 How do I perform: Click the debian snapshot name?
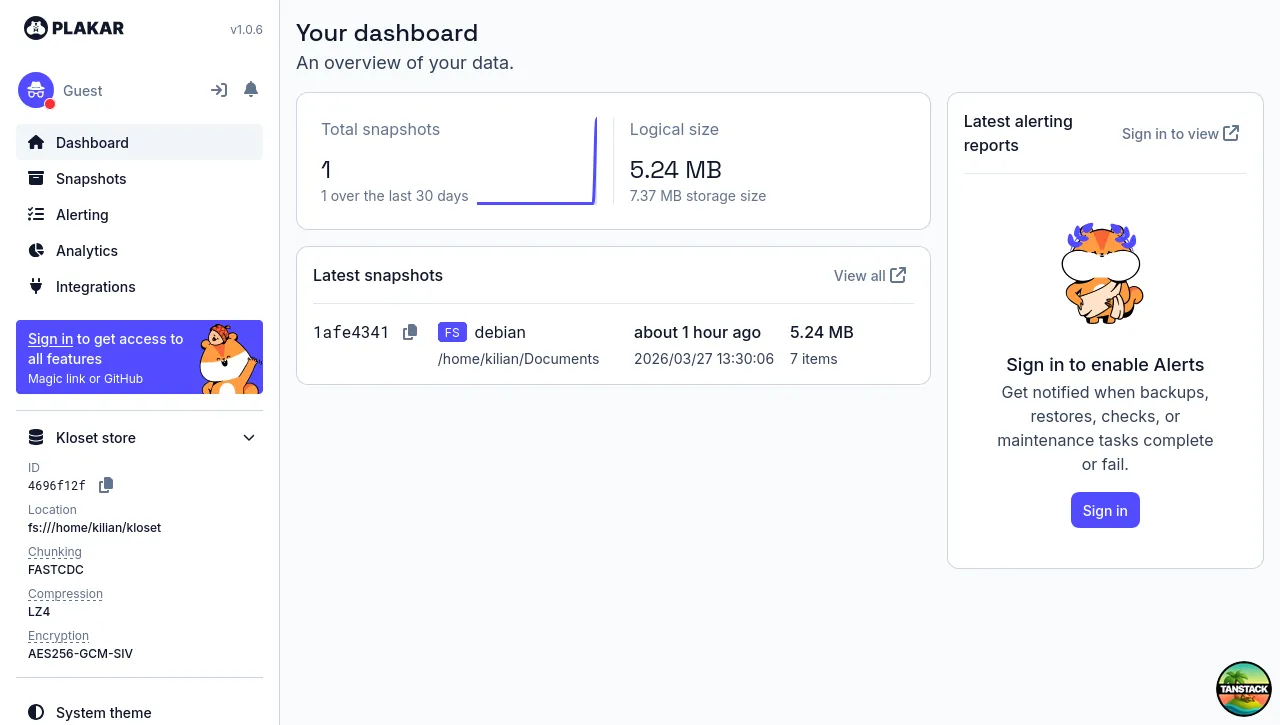click(x=500, y=332)
